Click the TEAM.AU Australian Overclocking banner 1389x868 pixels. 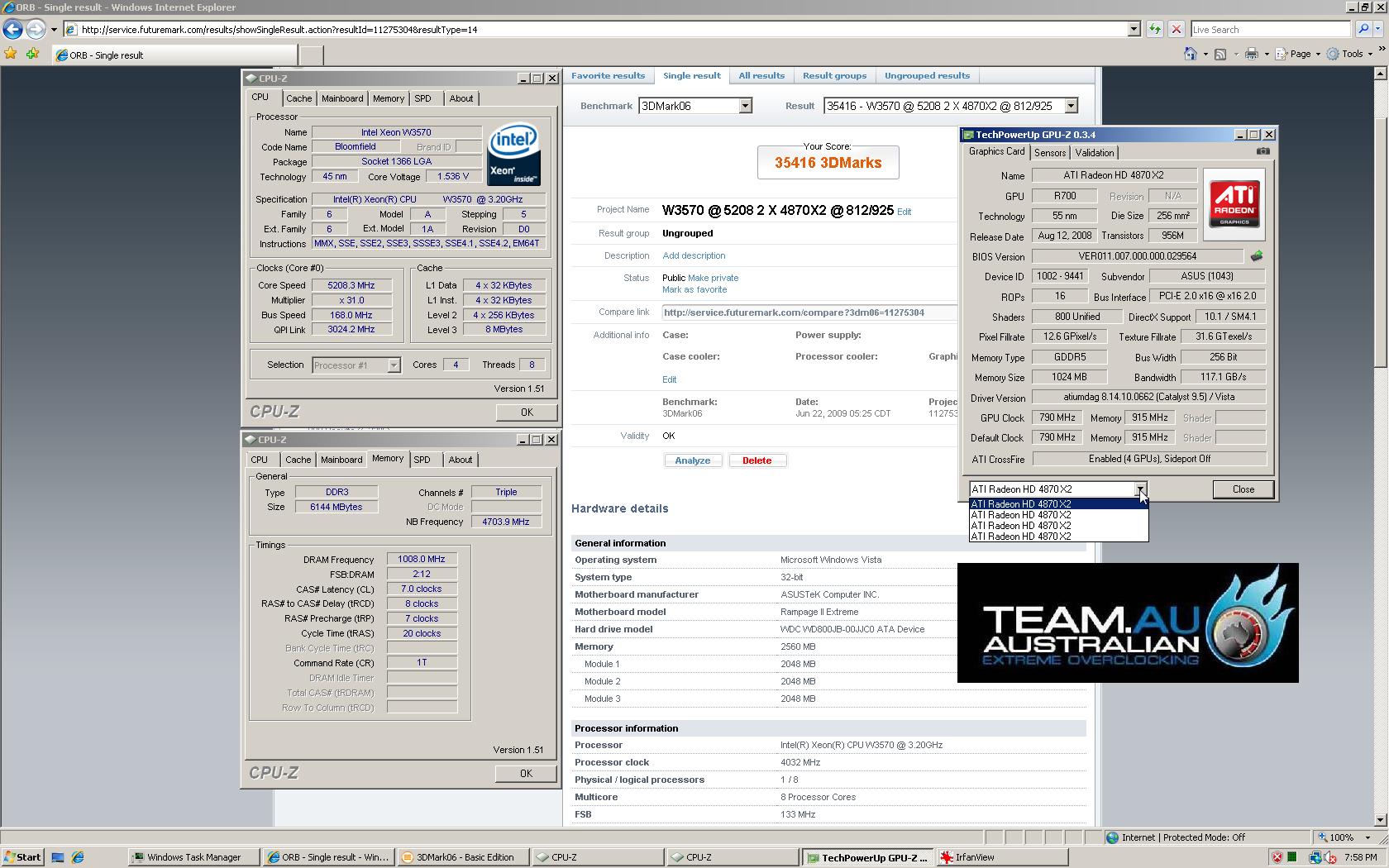click(x=1128, y=623)
